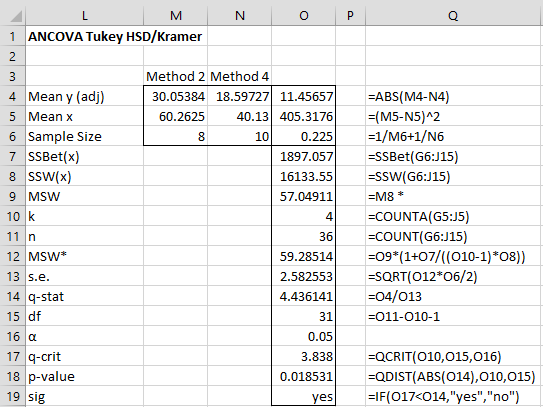Click the '=(M5-N5)^2' formula text
This screenshot has width=543, height=407.
pos(404,116)
